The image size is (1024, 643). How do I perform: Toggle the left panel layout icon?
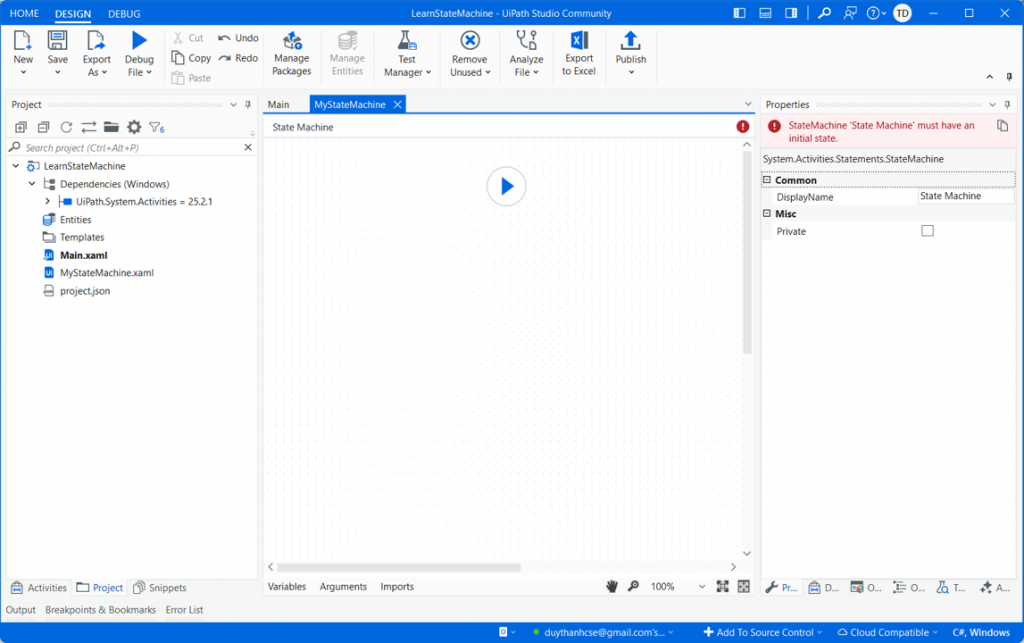pos(739,13)
